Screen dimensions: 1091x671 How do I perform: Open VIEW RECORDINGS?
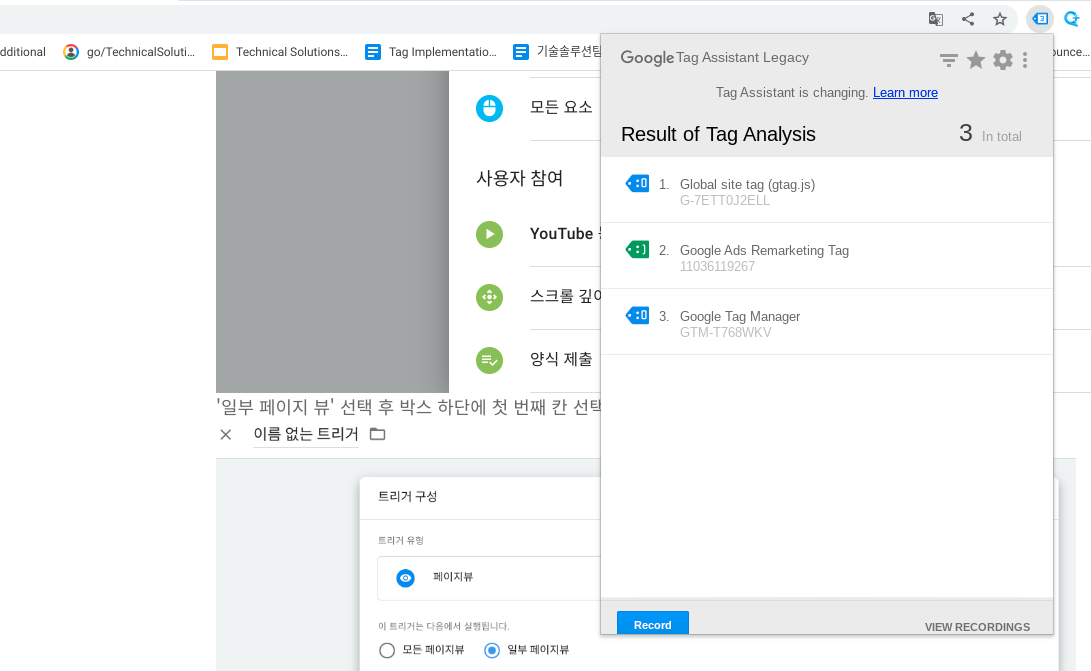(x=977, y=627)
